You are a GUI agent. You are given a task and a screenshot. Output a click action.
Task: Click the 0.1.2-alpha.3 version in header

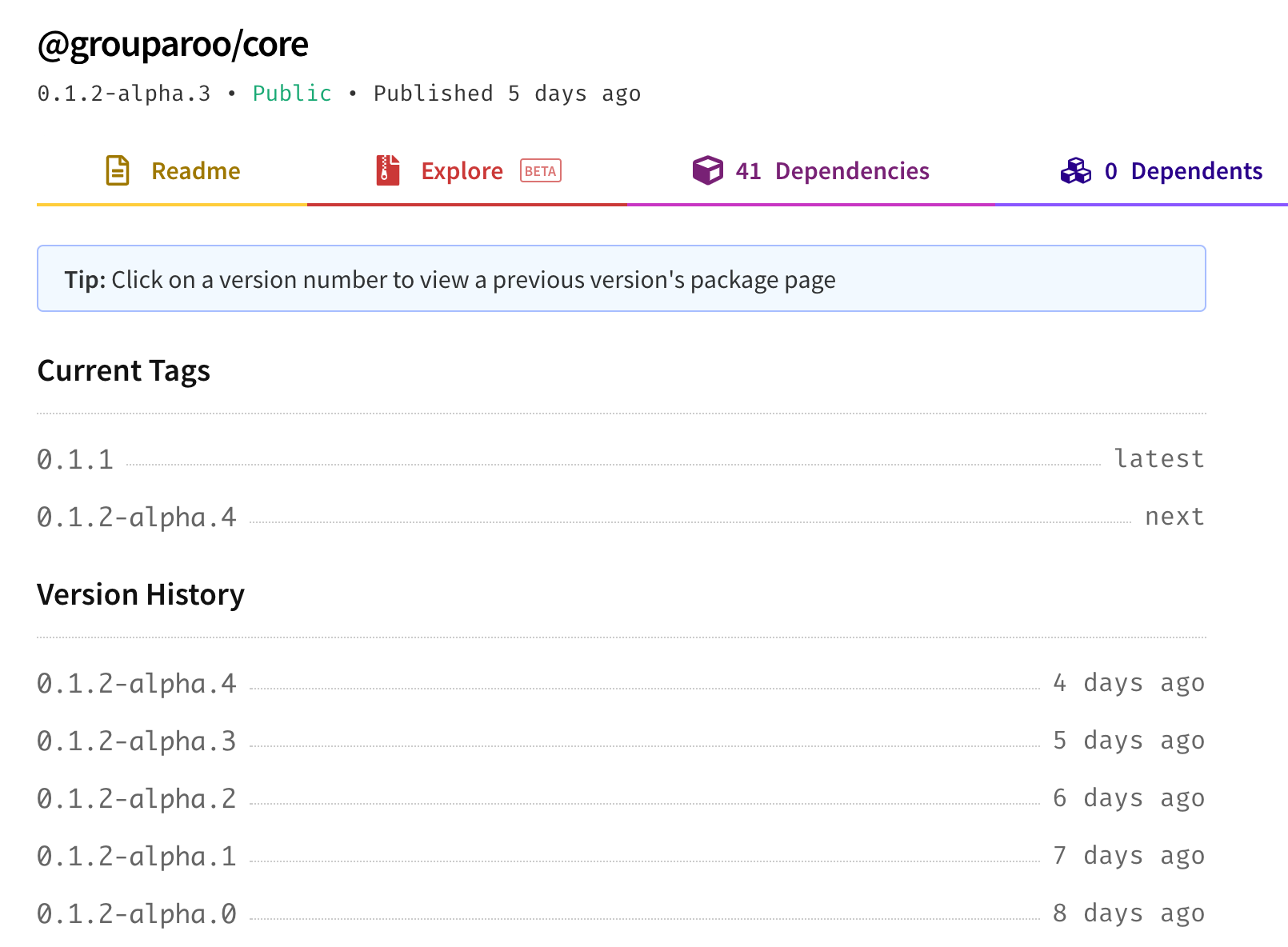(124, 94)
